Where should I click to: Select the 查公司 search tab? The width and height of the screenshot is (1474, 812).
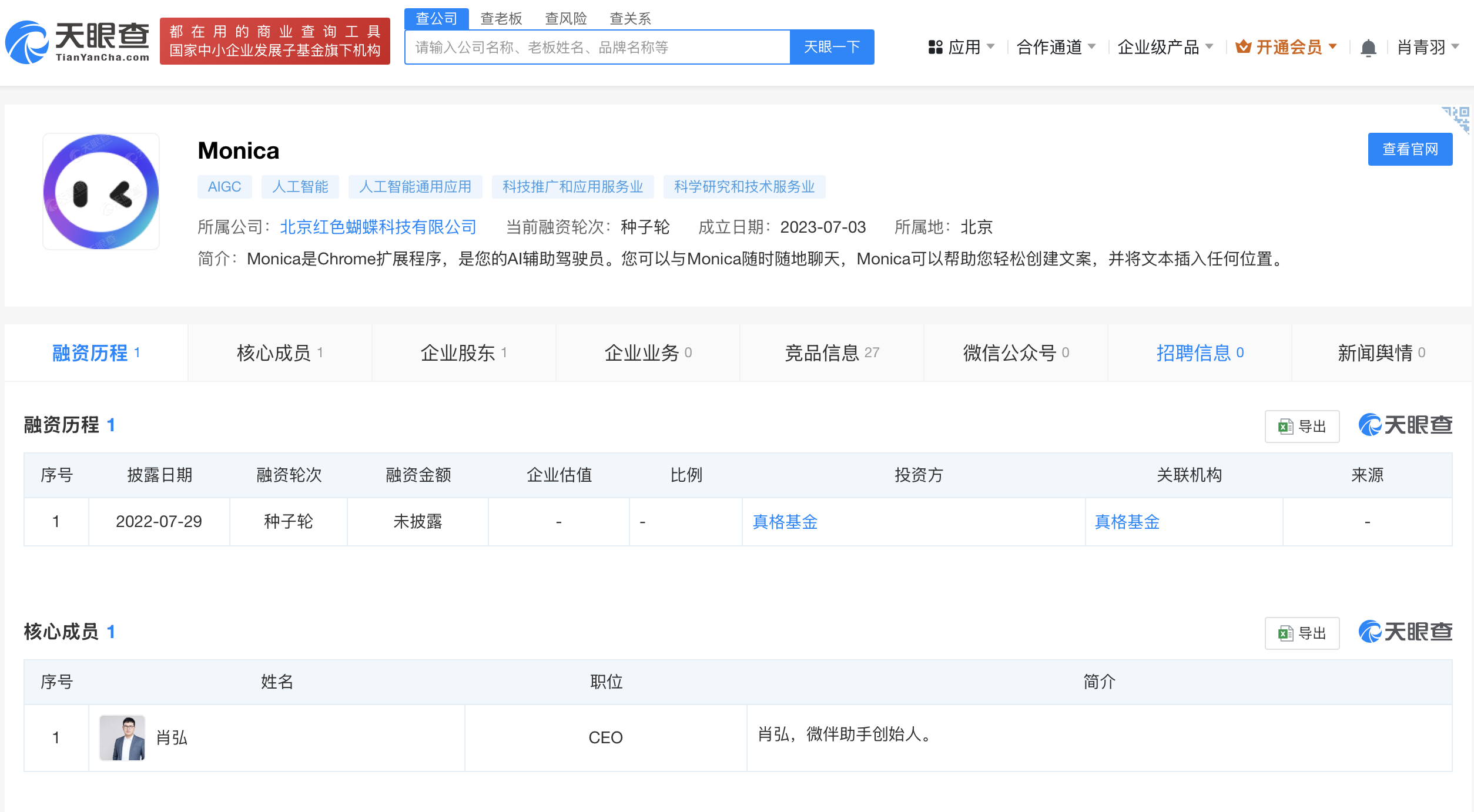click(x=436, y=19)
